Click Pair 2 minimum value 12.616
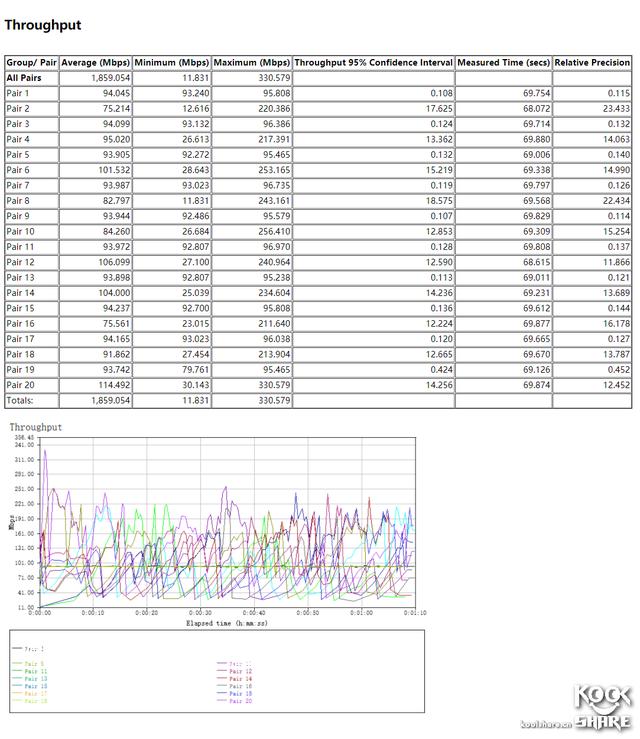Viewport: 640px width, 739px height. tap(196, 108)
